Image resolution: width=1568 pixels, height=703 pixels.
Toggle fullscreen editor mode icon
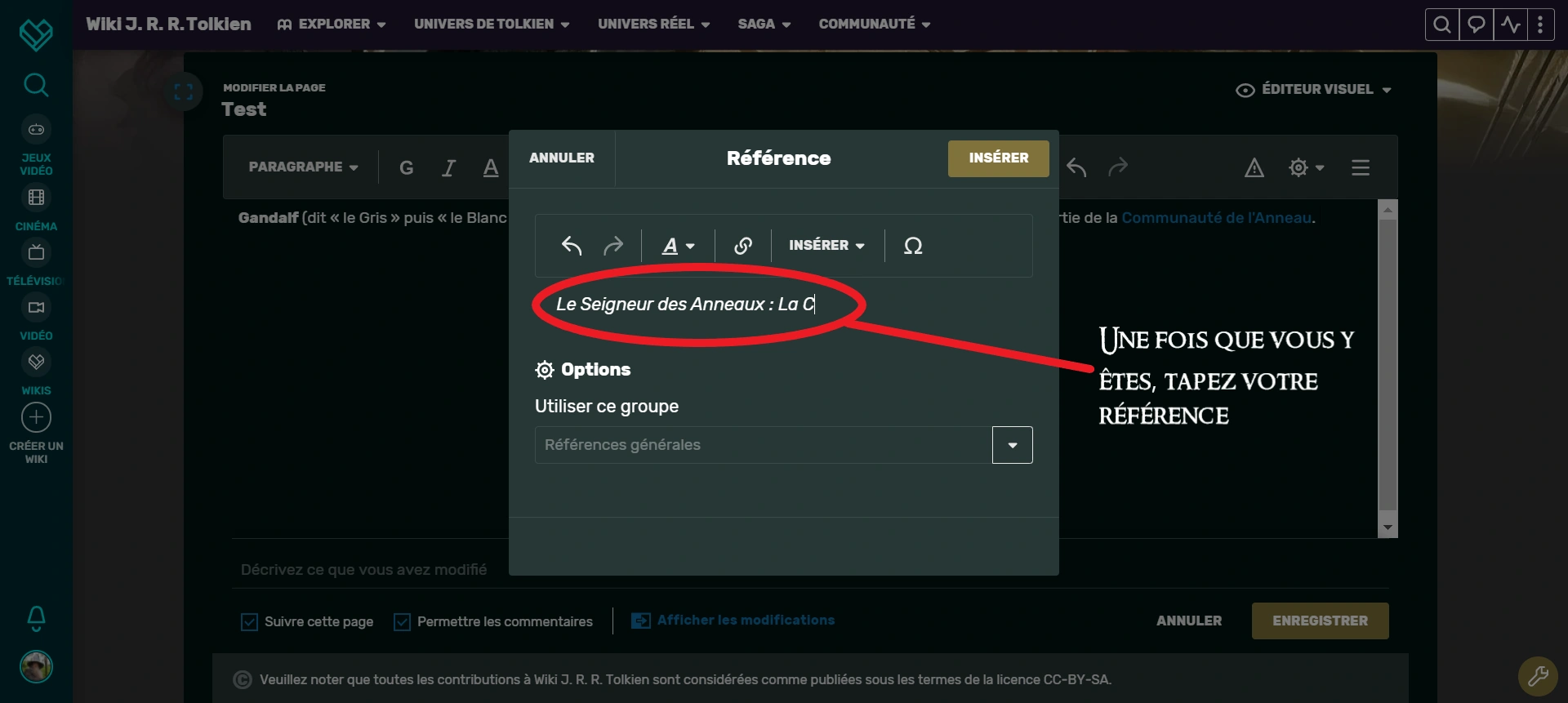tap(183, 92)
